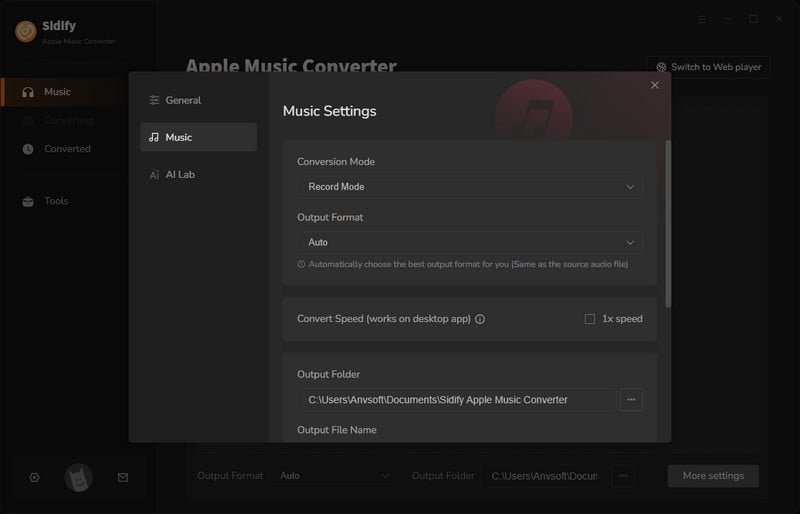The width and height of the screenshot is (800, 514).
Task: Open settings gear icon at bottom left
Action: [34, 477]
